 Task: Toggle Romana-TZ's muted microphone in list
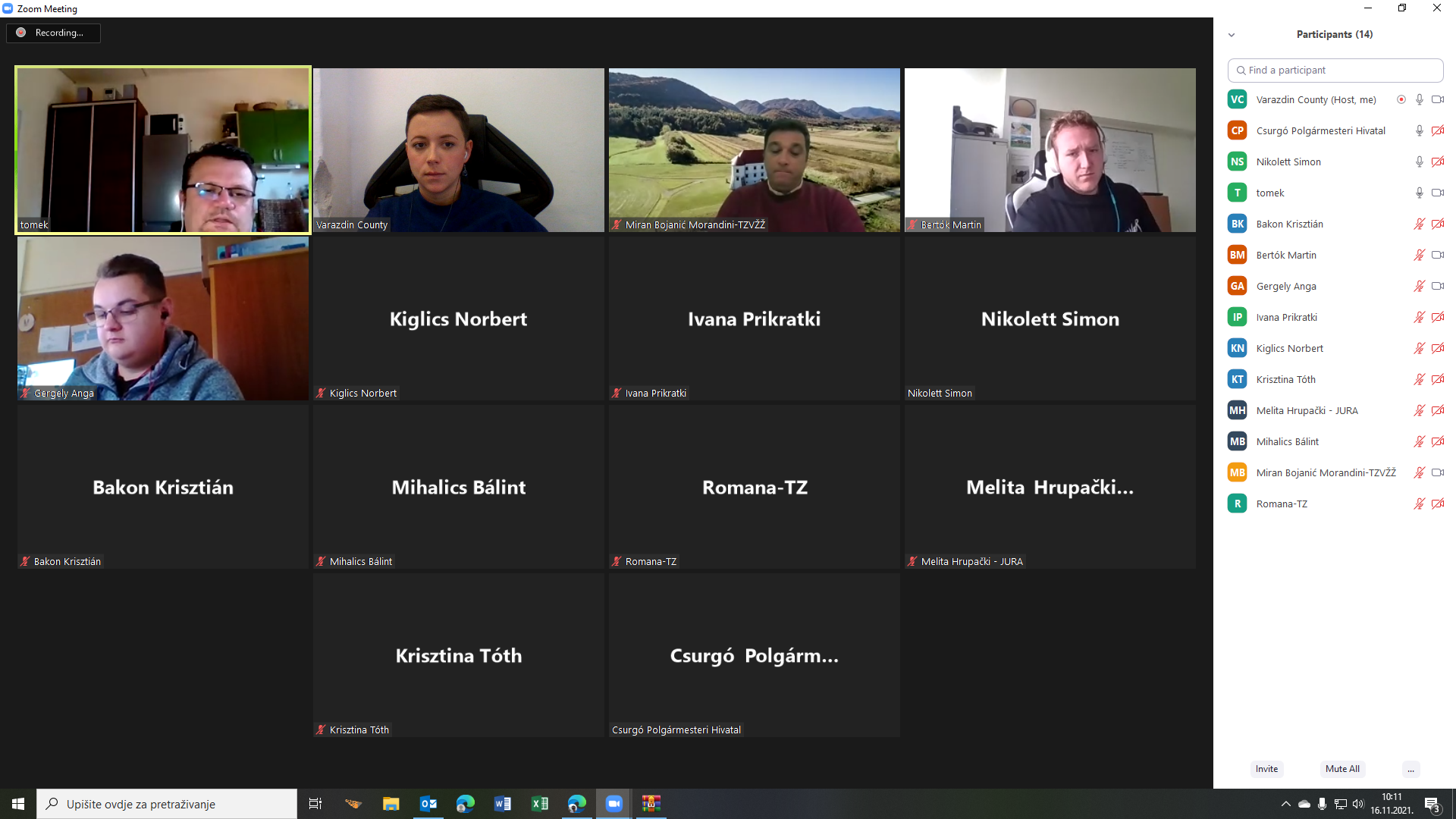coord(1419,504)
